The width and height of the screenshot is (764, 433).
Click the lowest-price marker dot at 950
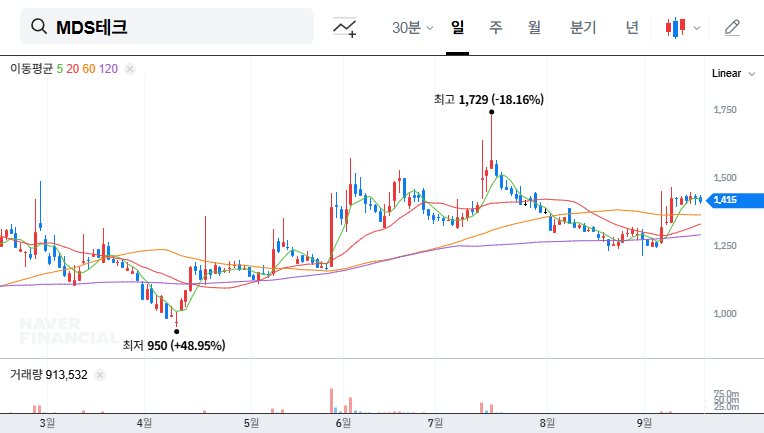[176, 332]
